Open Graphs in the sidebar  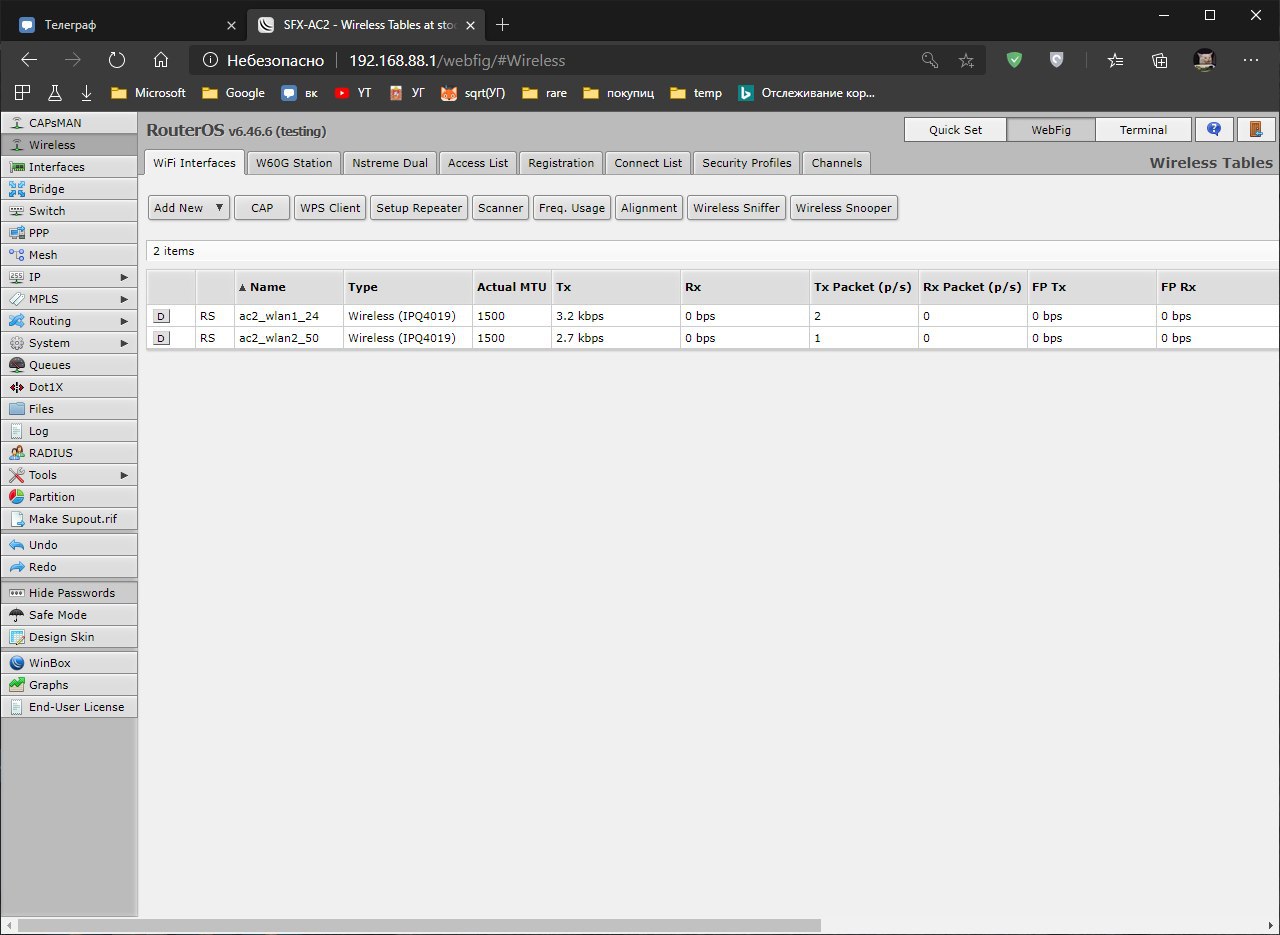coord(69,685)
